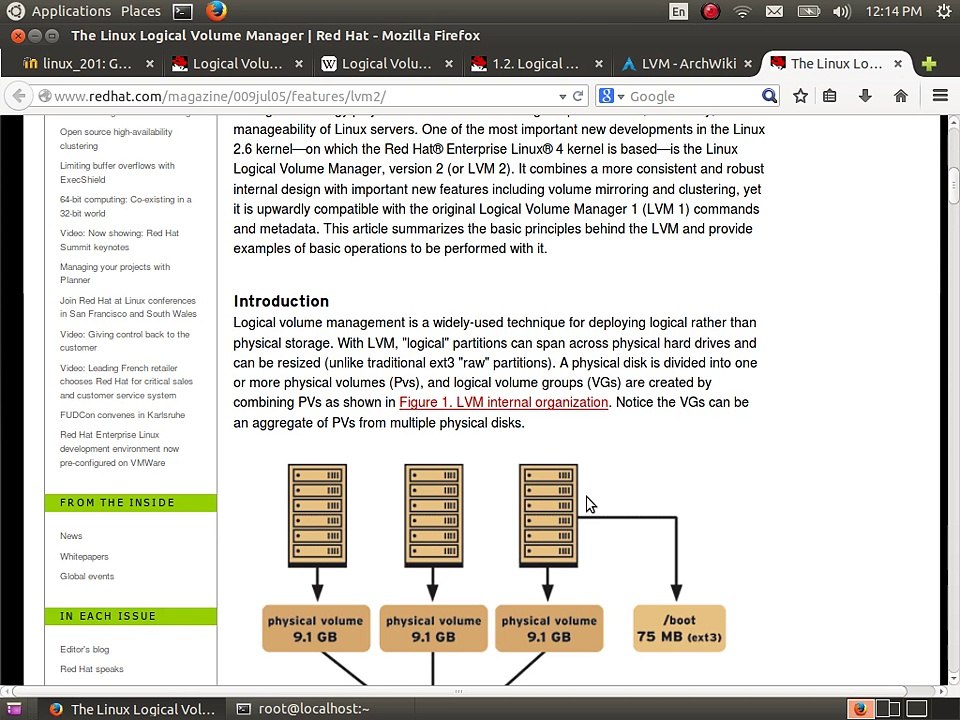The height and width of the screenshot is (720, 960).
Task: Select the last empty workspace in switcher
Action: tap(917, 709)
